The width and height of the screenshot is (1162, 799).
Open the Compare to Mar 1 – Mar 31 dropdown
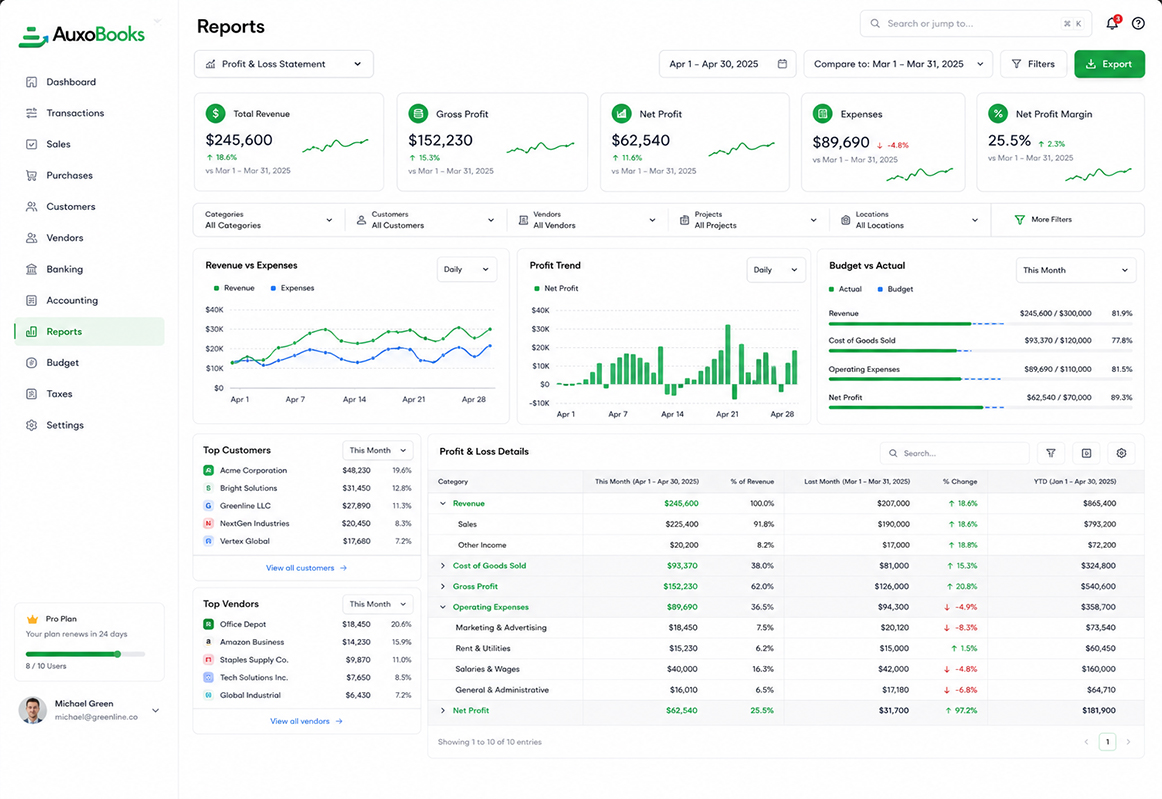pyautogui.click(x=898, y=64)
